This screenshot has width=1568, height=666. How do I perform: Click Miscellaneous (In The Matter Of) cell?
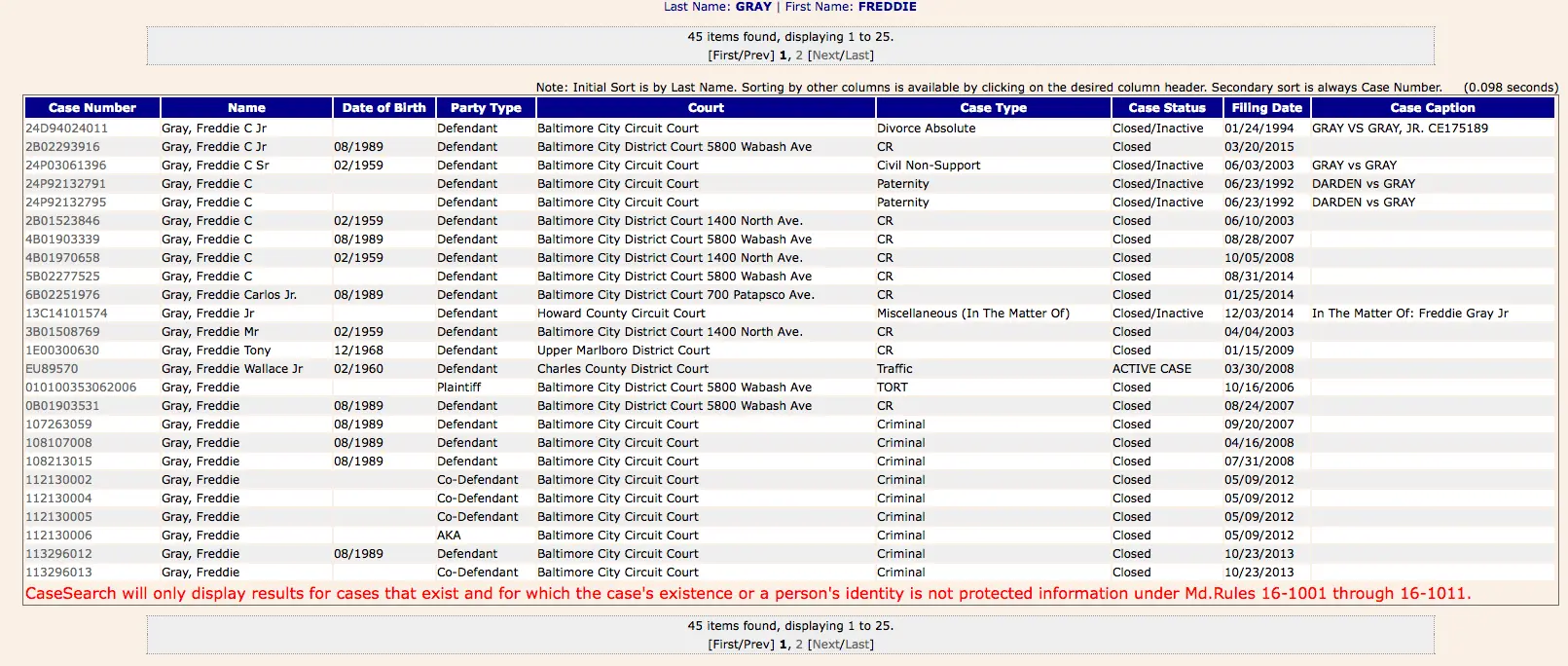click(x=972, y=314)
